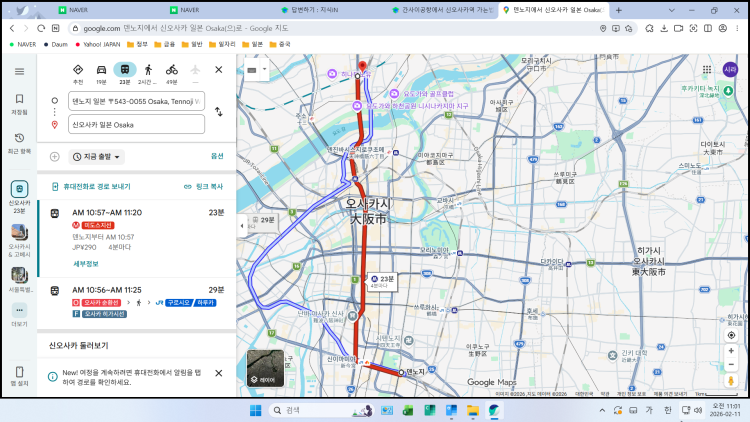This screenshot has width=750, height=422.
Task: Open route options (옵션)
Action: tap(217, 157)
